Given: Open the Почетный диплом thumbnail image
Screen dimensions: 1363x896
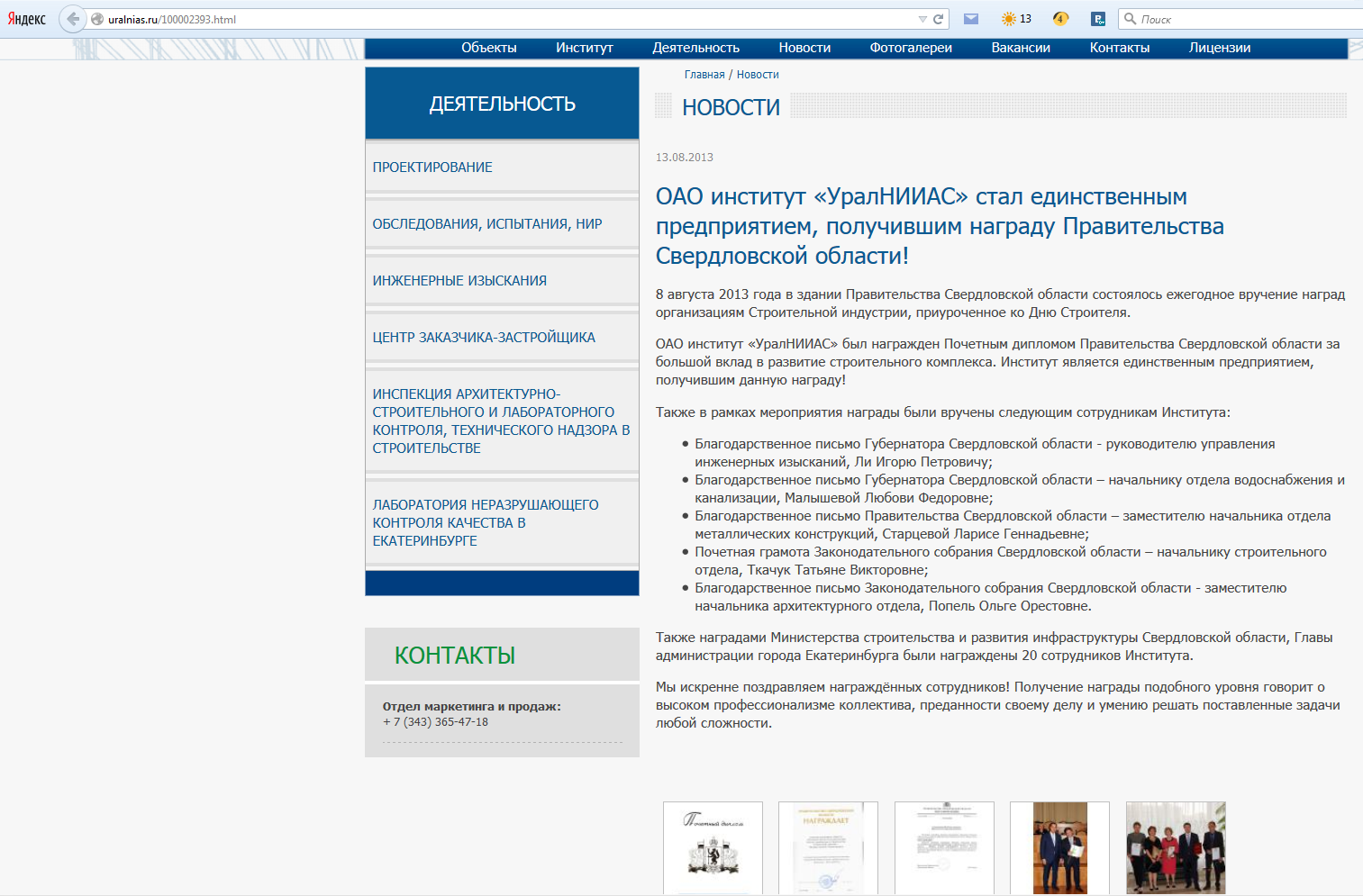Looking at the screenshot, I should (713, 848).
